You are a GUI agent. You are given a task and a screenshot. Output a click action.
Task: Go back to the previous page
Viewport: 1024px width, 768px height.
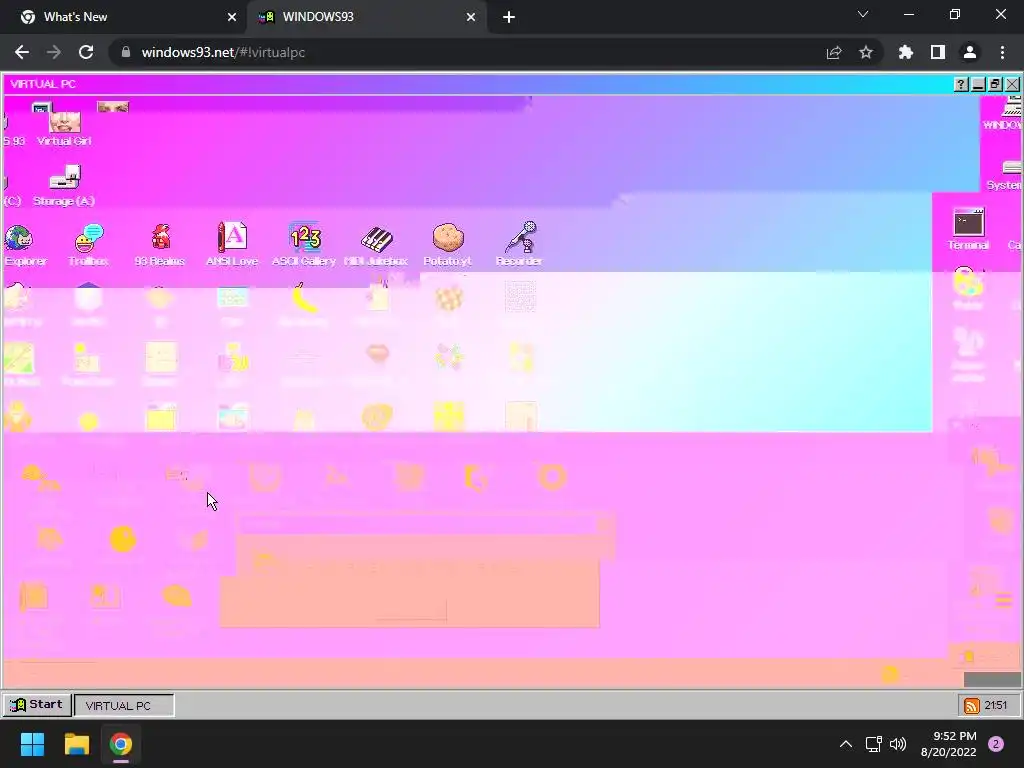click(x=22, y=52)
